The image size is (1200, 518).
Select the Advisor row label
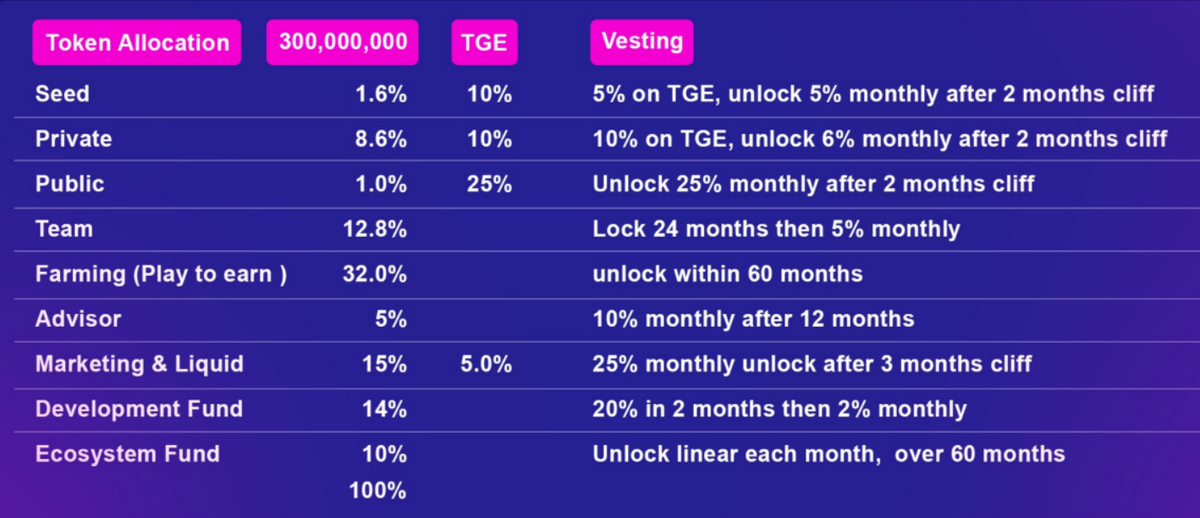[78, 319]
